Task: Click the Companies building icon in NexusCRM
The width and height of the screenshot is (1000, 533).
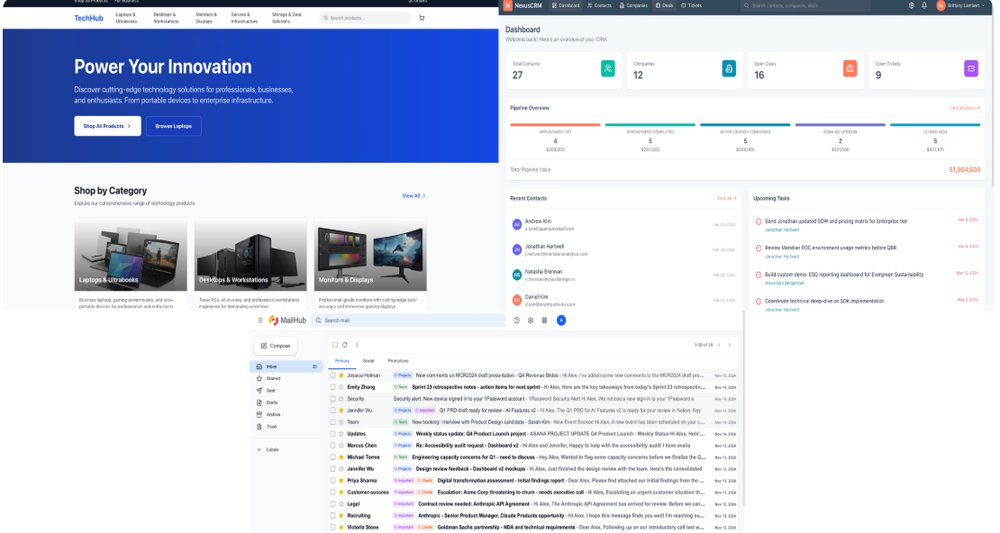Action: pos(728,68)
